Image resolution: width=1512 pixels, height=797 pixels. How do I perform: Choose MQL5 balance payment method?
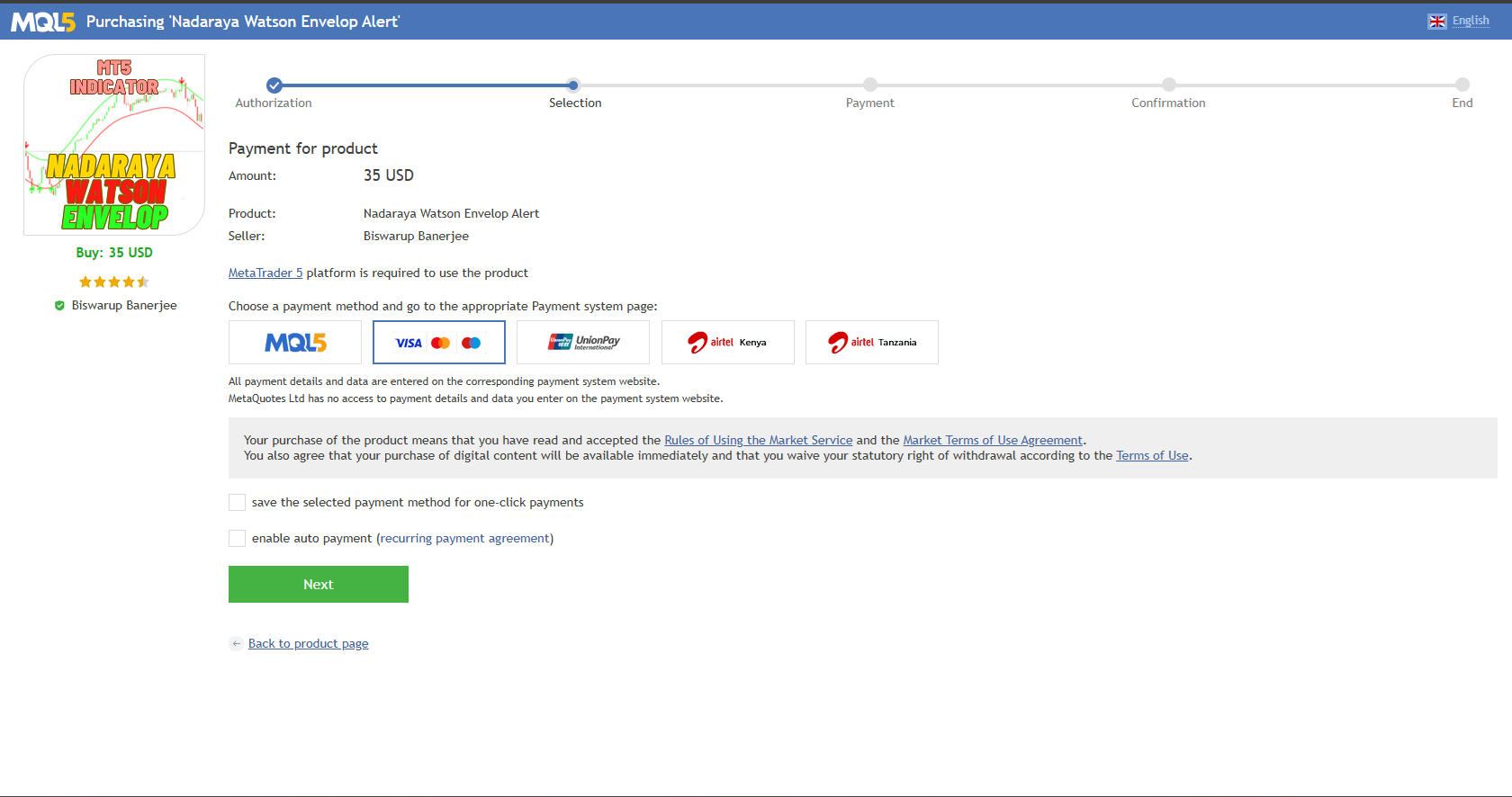click(x=295, y=343)
